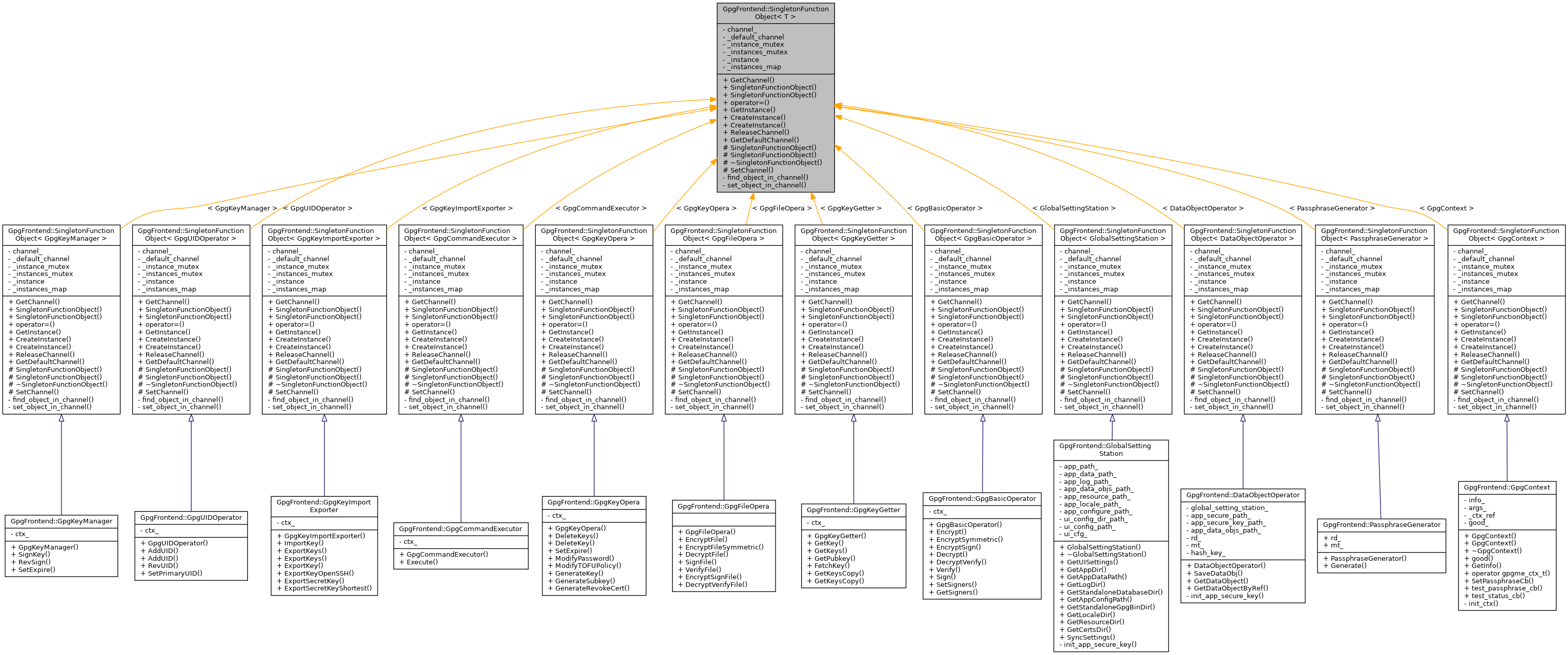
Task: Click '+ FetchKey()' in the GpgKeyGetter node
Action: pos(828,565)
